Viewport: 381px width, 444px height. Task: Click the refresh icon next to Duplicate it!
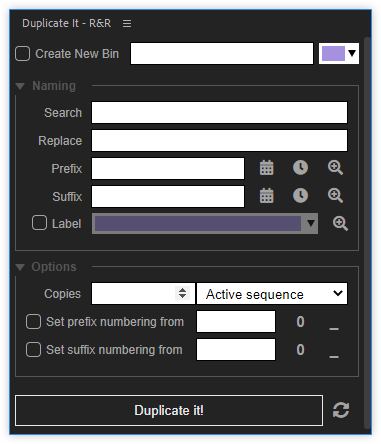[341, 410]
